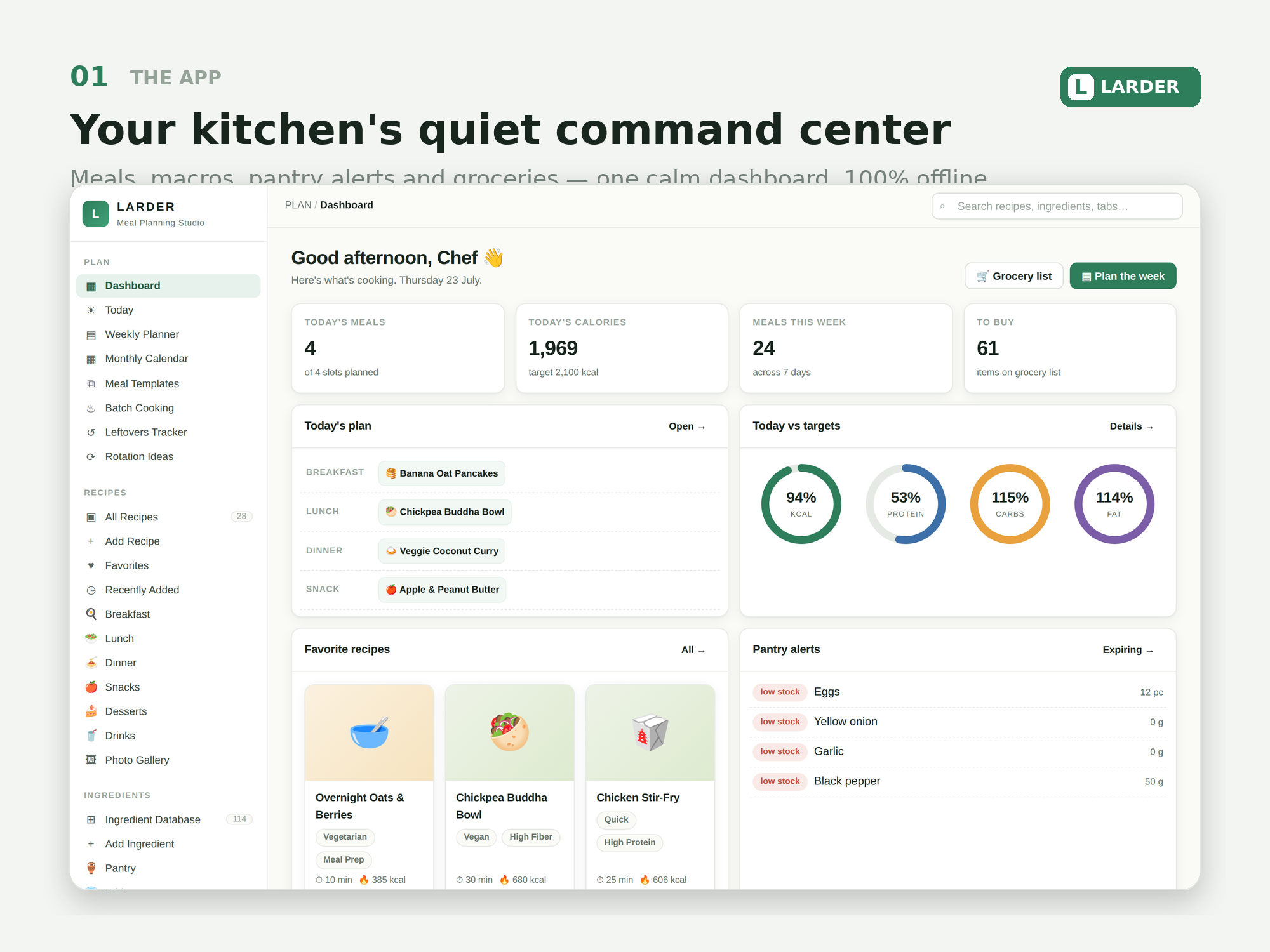Select the Banana Oat Pancakes breakfast chip
This screenshot has width=1270, height=952.
(x=442, y=473)
